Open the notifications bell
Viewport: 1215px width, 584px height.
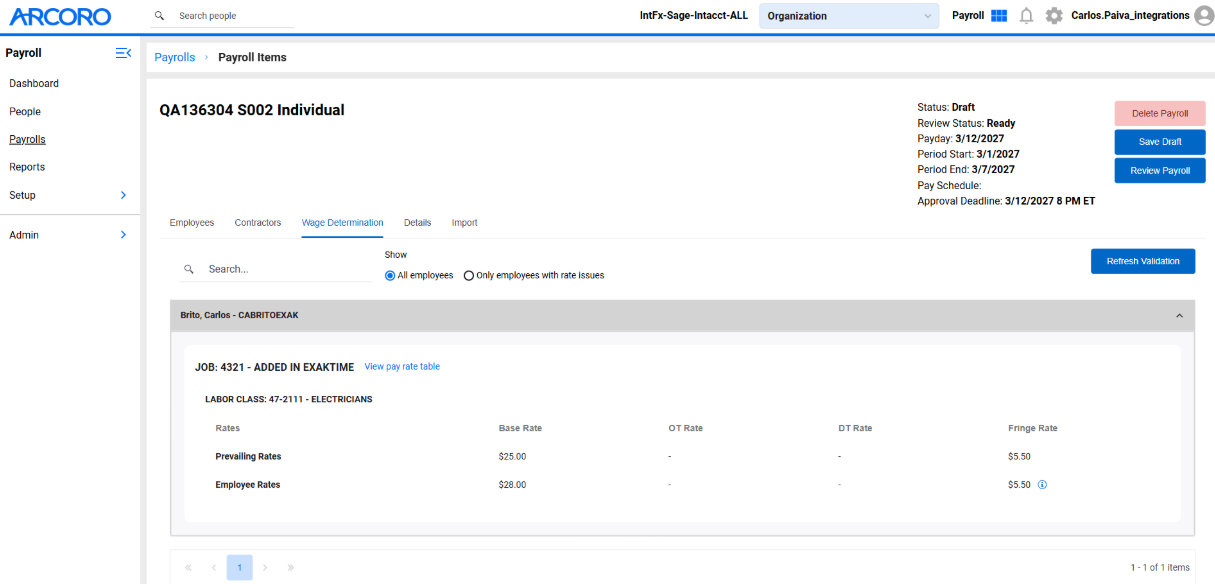click(x=1026, y=16)
